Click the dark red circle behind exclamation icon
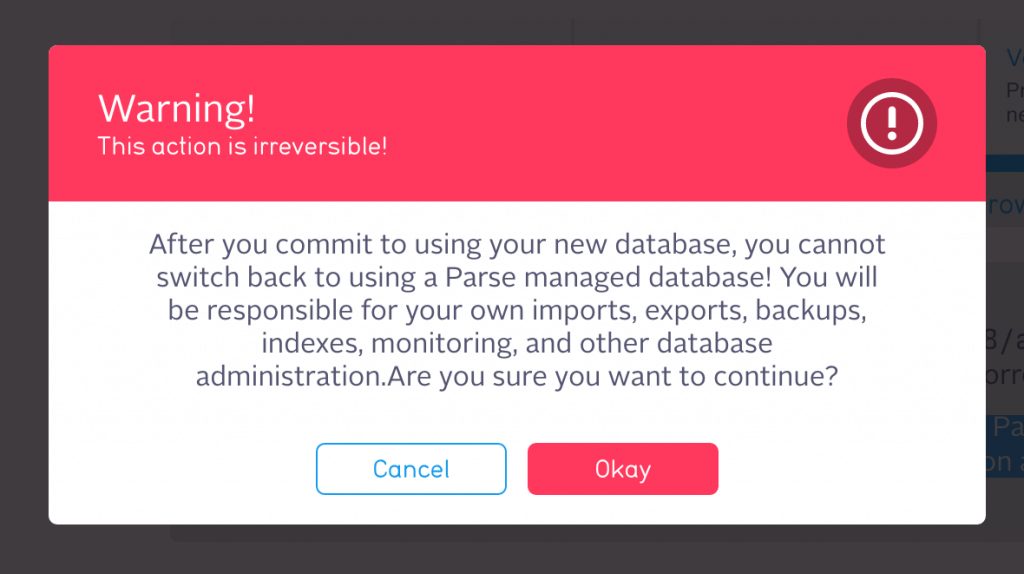The height and width of the screenshot is (574, 1024). pyautogui.click(x=891, y=123)
